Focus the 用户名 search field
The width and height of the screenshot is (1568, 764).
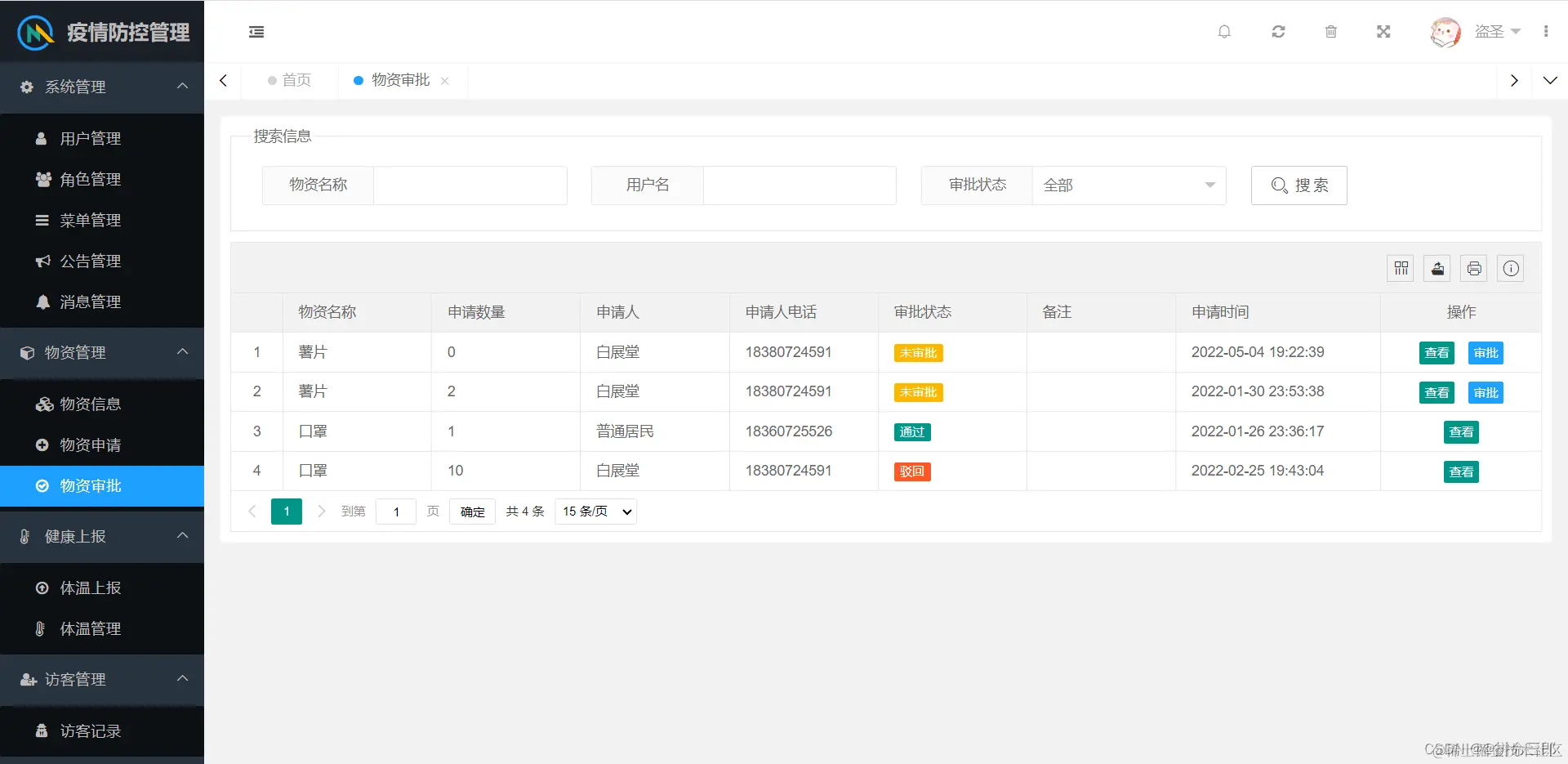coord(800,185)
